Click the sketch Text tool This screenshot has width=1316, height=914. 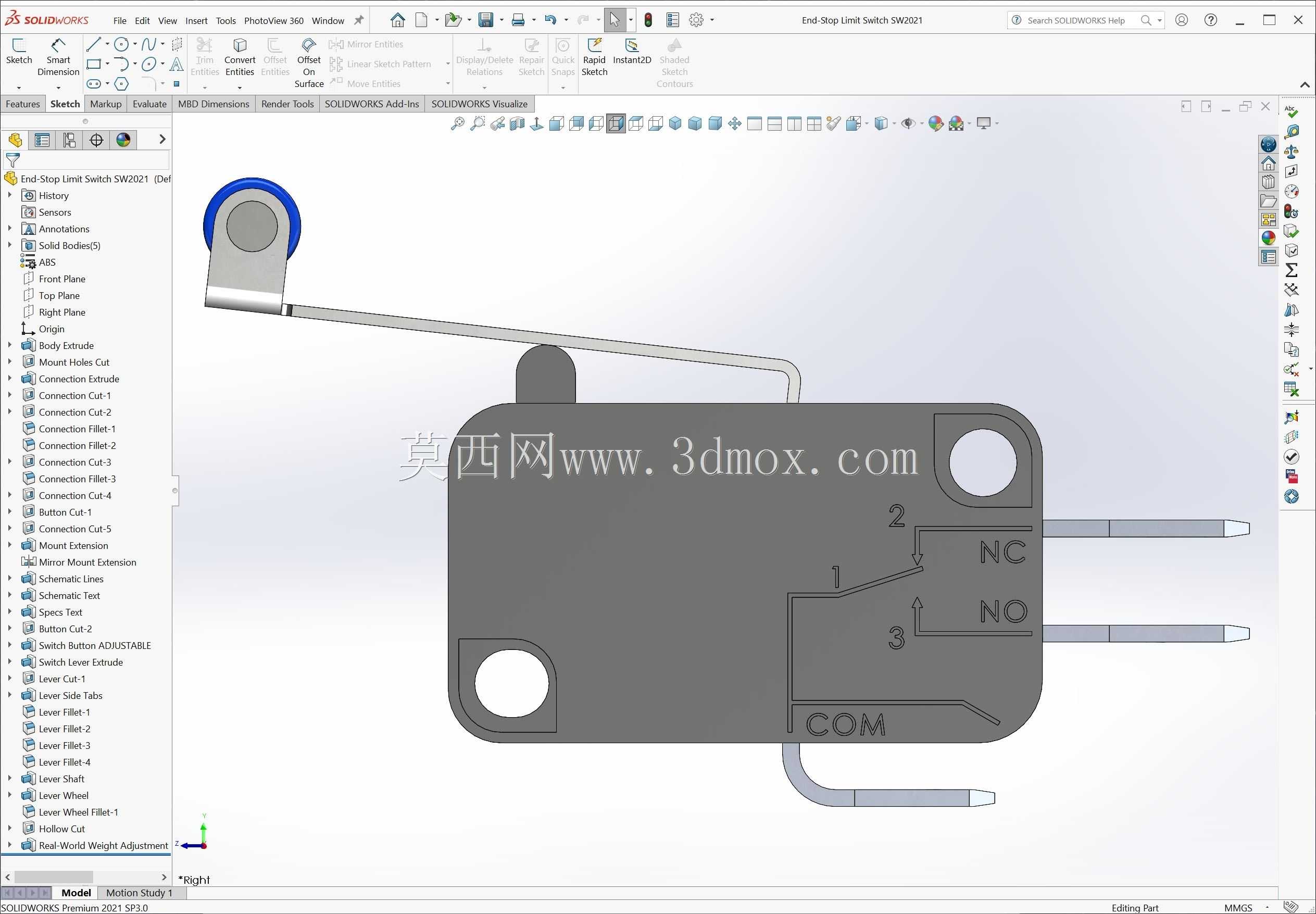(177, 64)
